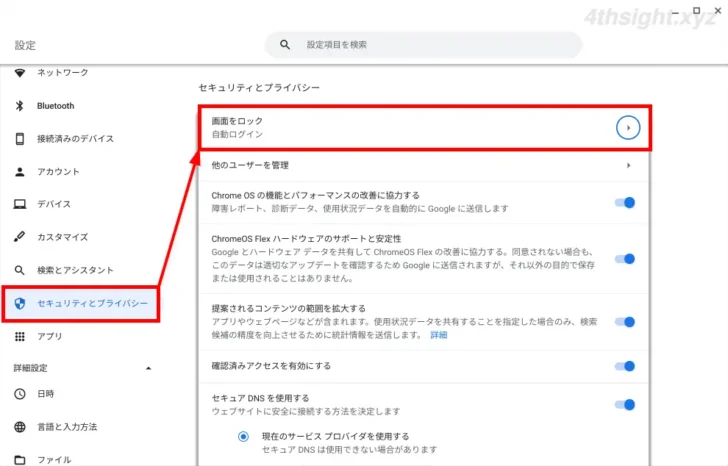Open ファイル settings section

tap(54, 460)
